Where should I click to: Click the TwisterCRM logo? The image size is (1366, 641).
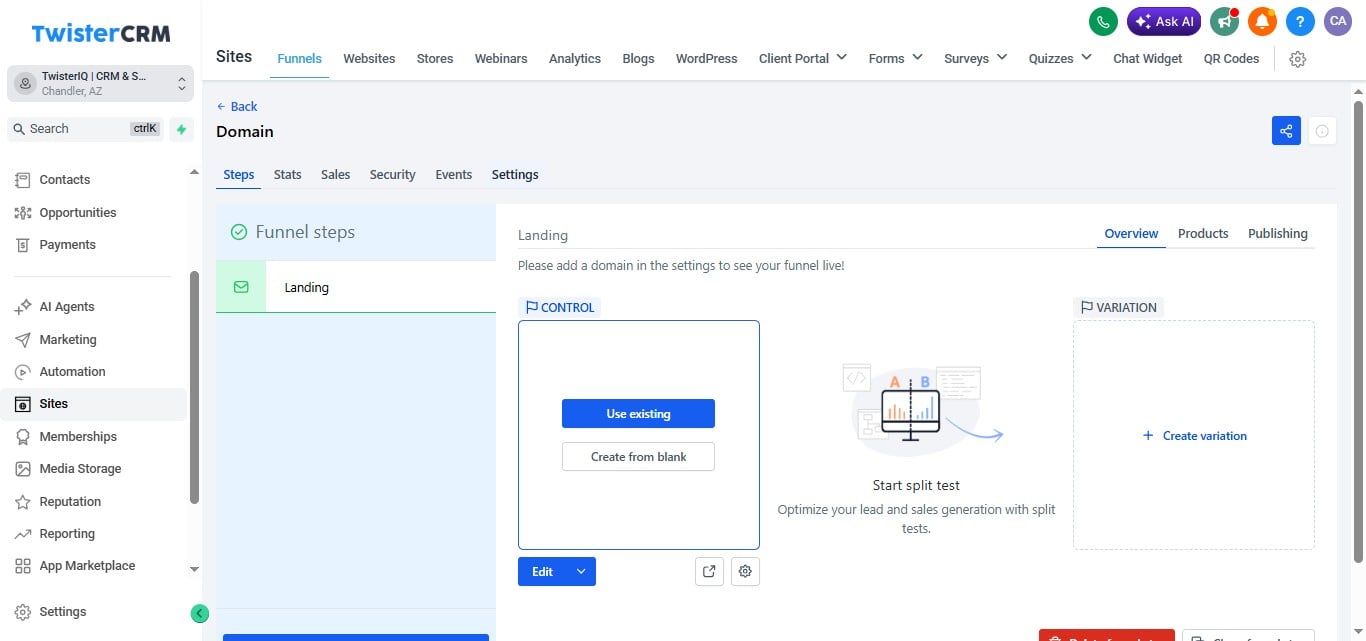coord(101,33)
